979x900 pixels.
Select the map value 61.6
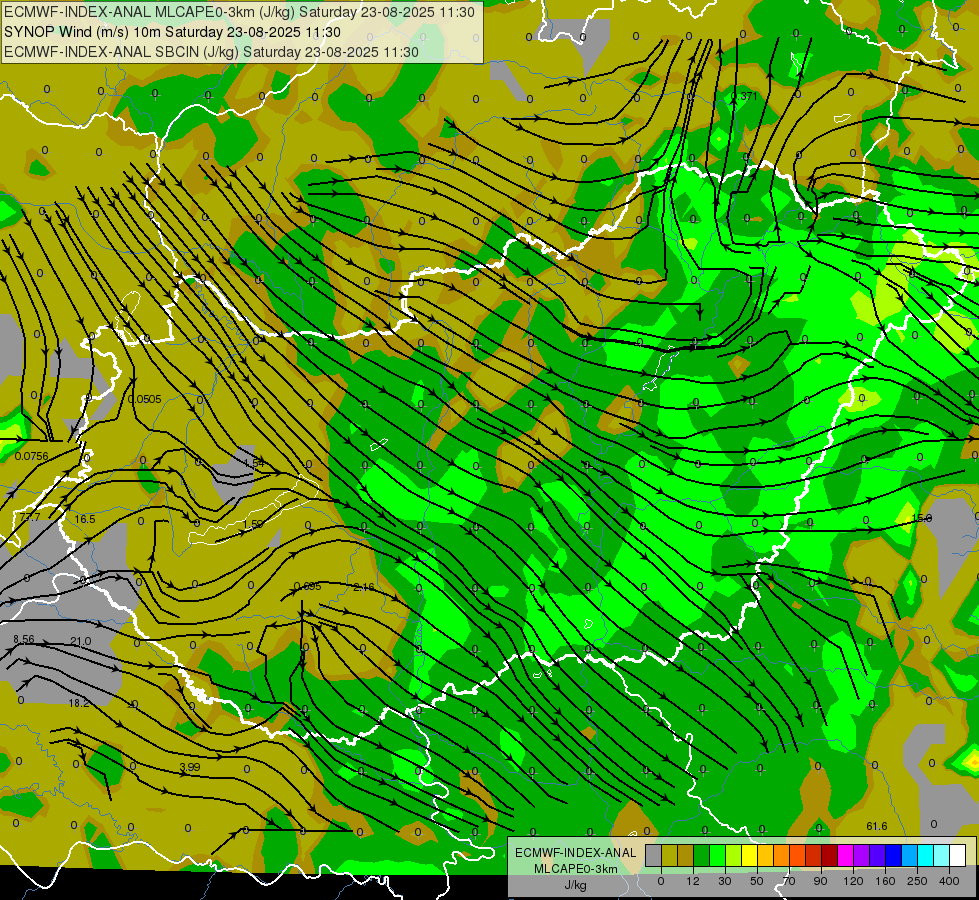pos(877,826)
